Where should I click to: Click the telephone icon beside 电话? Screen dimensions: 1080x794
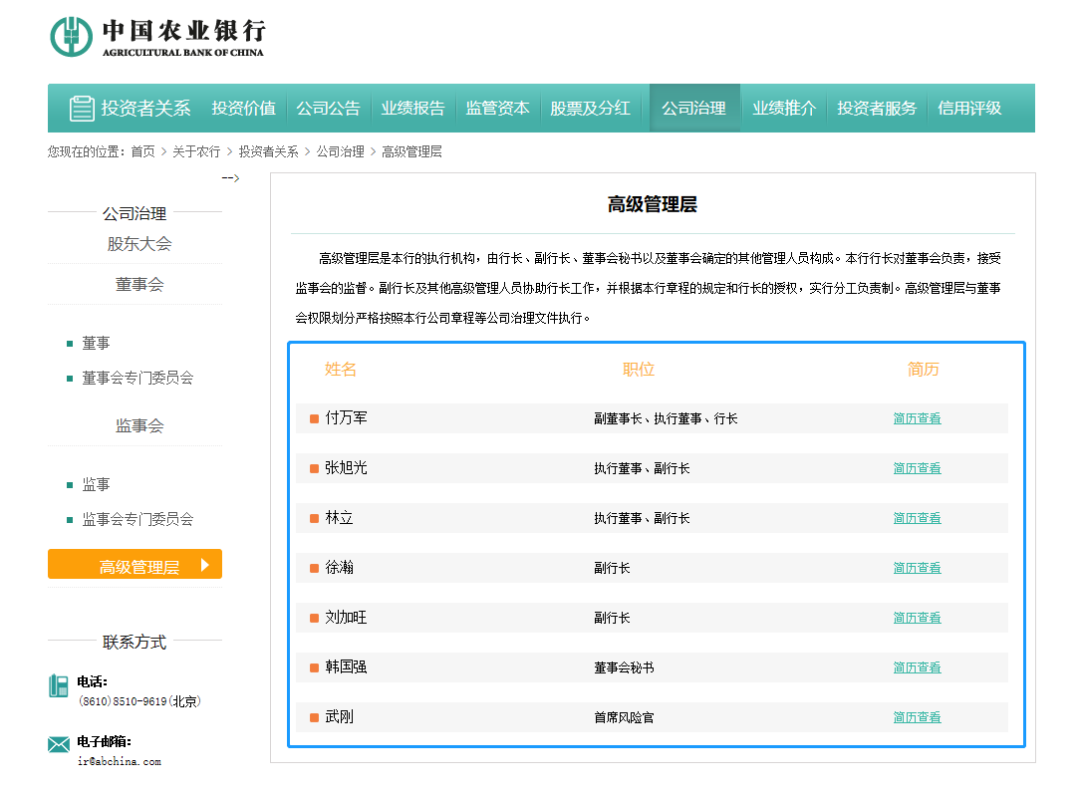[x=59, y=685]
